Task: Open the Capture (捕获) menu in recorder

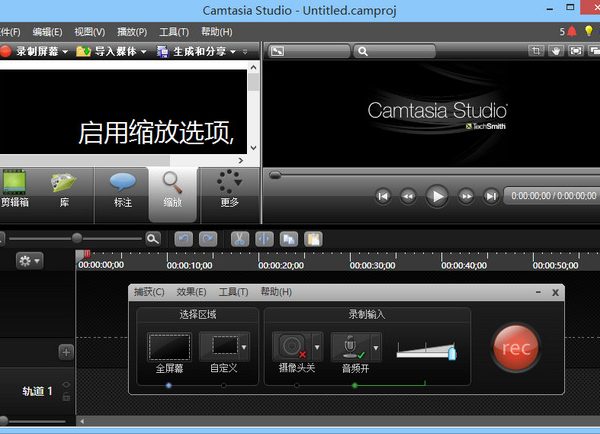Action: click(x=148, y=292)
